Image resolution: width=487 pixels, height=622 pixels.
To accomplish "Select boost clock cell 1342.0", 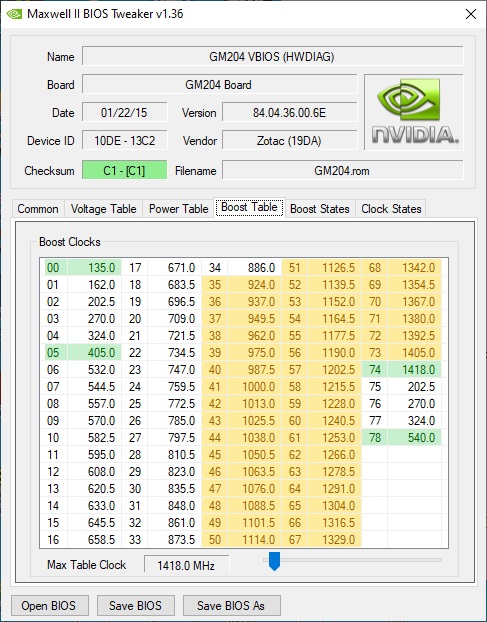I will click(415, 268).
